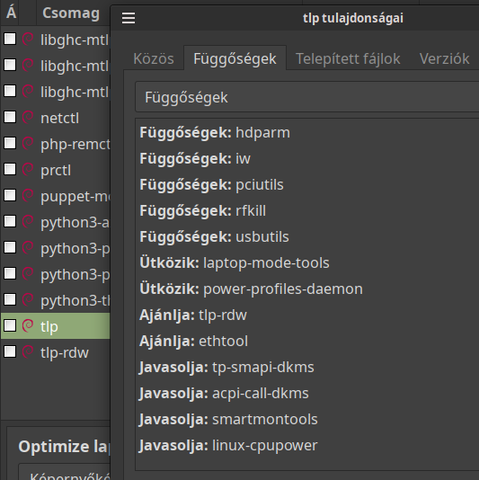Click the Ajánlja tlp-rdw entry
Viewport: 479px width, 480px height.
click(x=193, y=315)
